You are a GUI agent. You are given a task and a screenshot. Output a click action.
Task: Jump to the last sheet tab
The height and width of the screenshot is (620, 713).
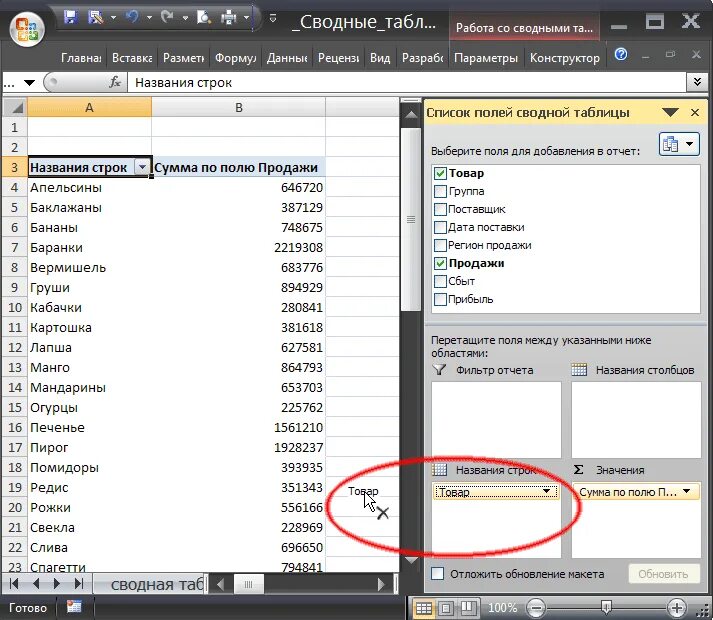[79, 584]
